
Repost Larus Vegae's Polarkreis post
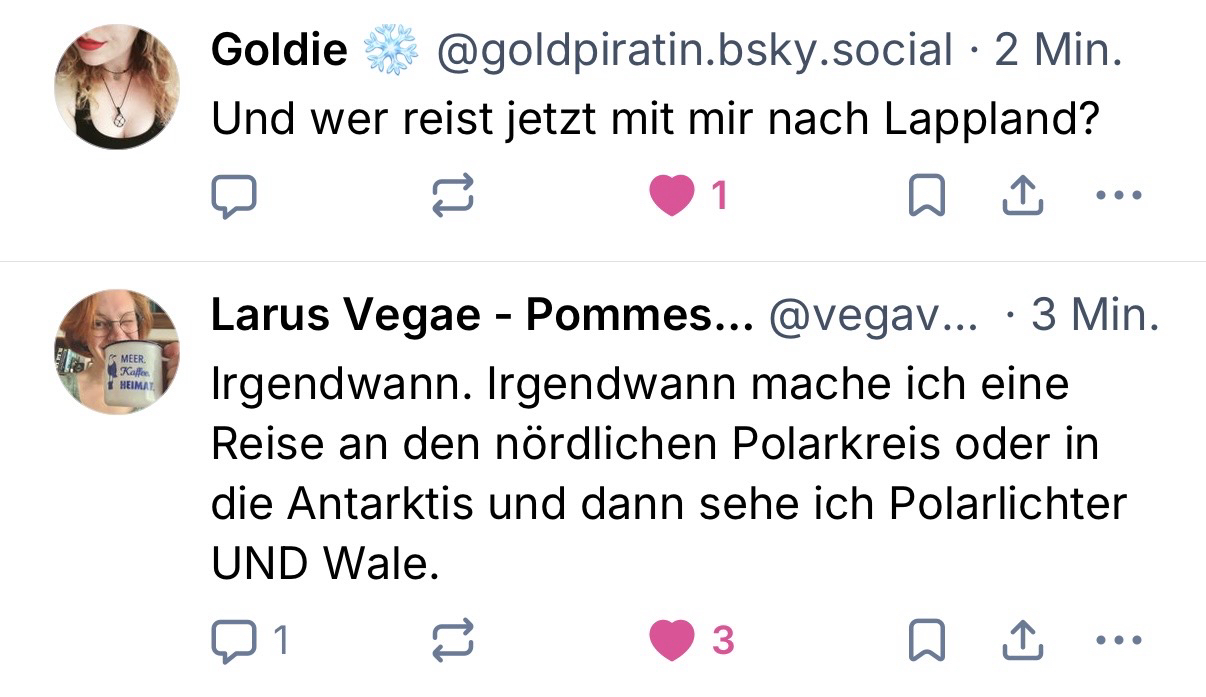pos(452,640)
